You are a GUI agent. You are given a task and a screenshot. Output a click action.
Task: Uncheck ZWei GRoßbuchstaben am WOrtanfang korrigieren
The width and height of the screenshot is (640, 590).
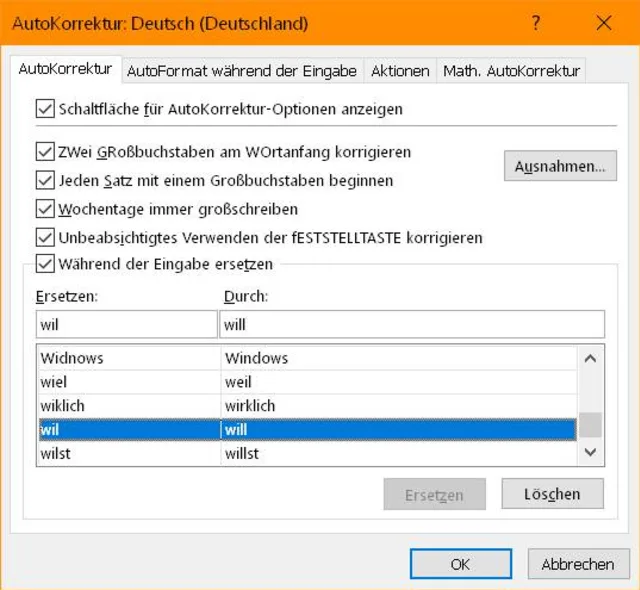[45, 153]
